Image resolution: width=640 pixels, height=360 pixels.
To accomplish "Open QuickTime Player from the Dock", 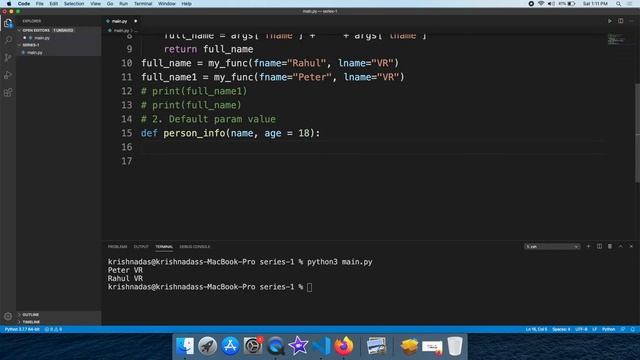I will (276, 346).
